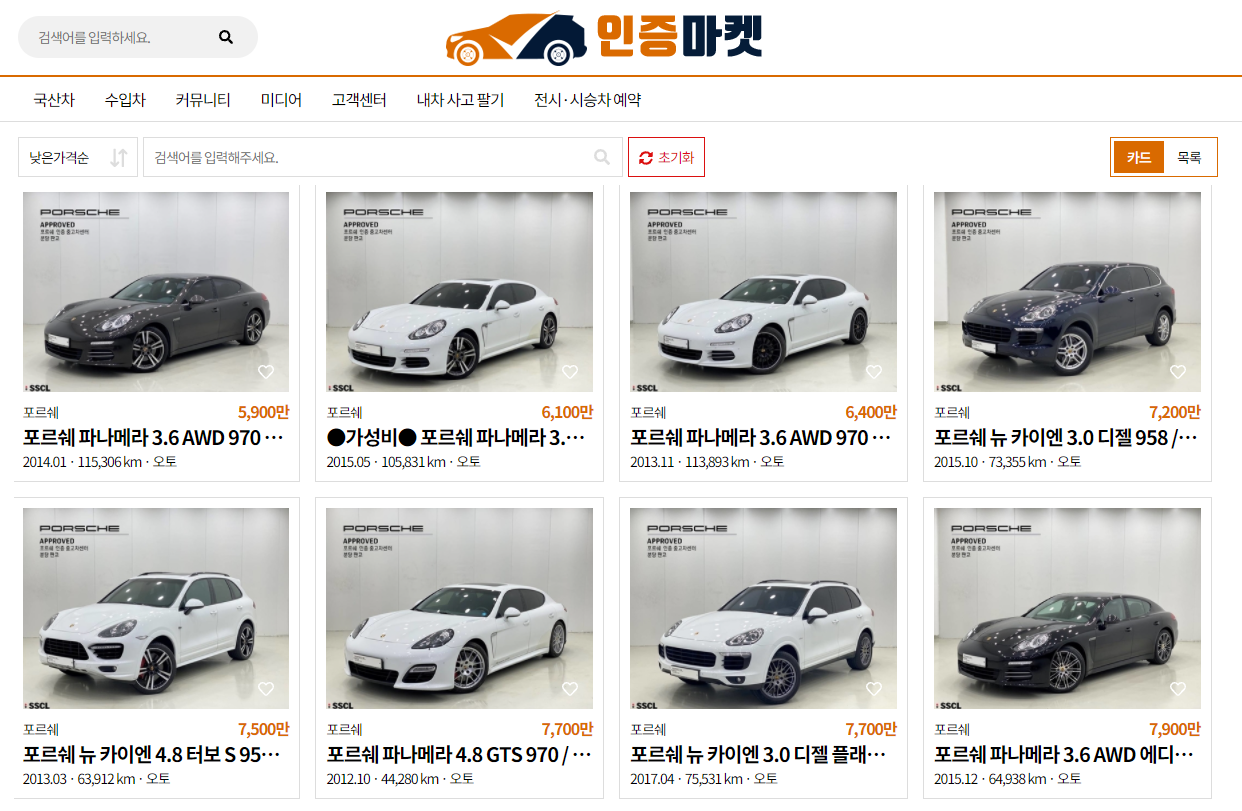Click the heart on the 6,400만 Panamera card
This screenshot has width=1242, height=811.
(874, 372)
